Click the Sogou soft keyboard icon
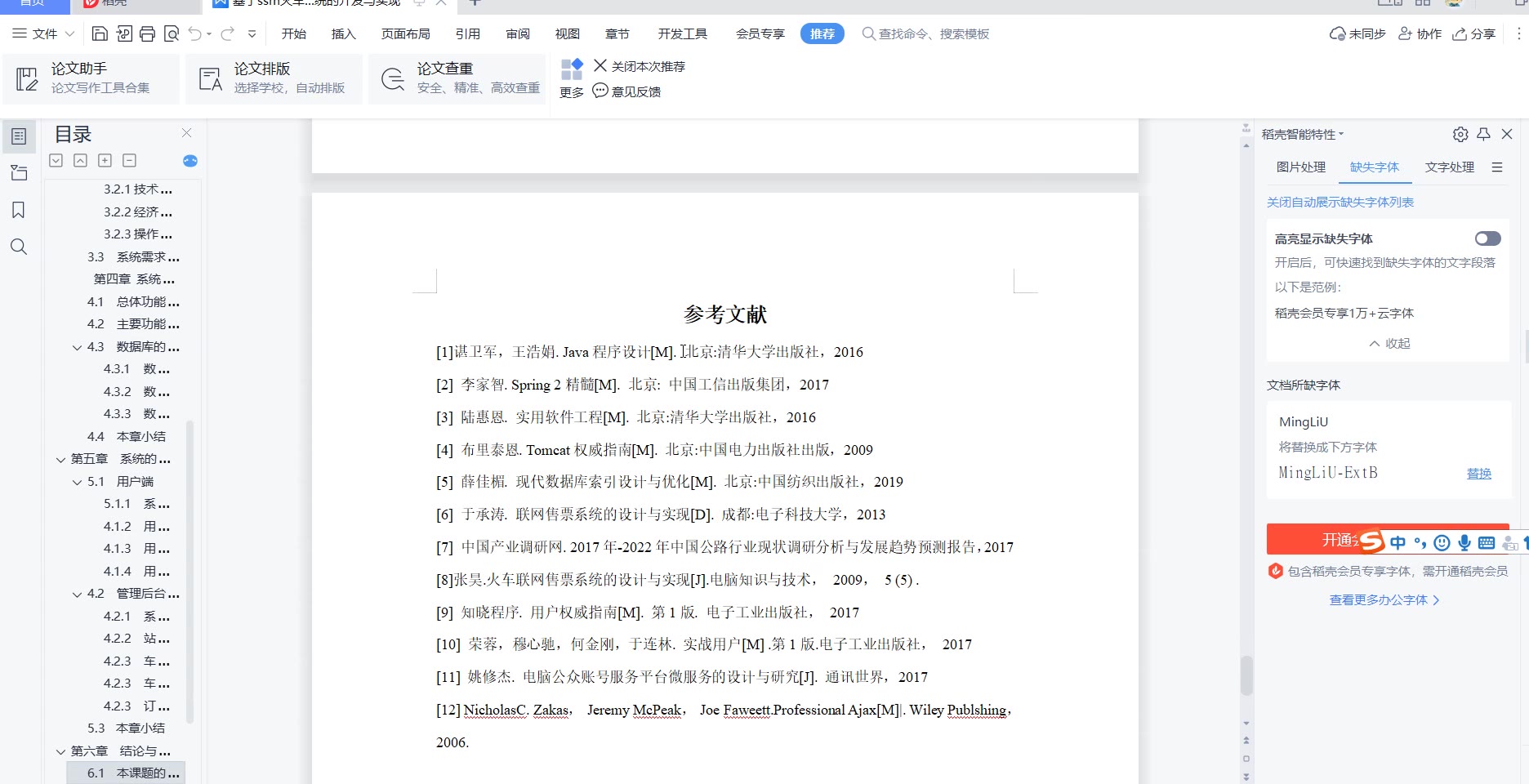Screen dimensions: 1529x784 click(1487, 543)
